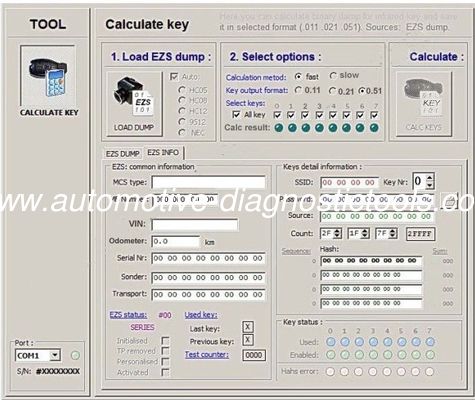The width and height of the screenshot is (475, 400).
Task: Click the port connection status indicator light
Action: point(75,356)
